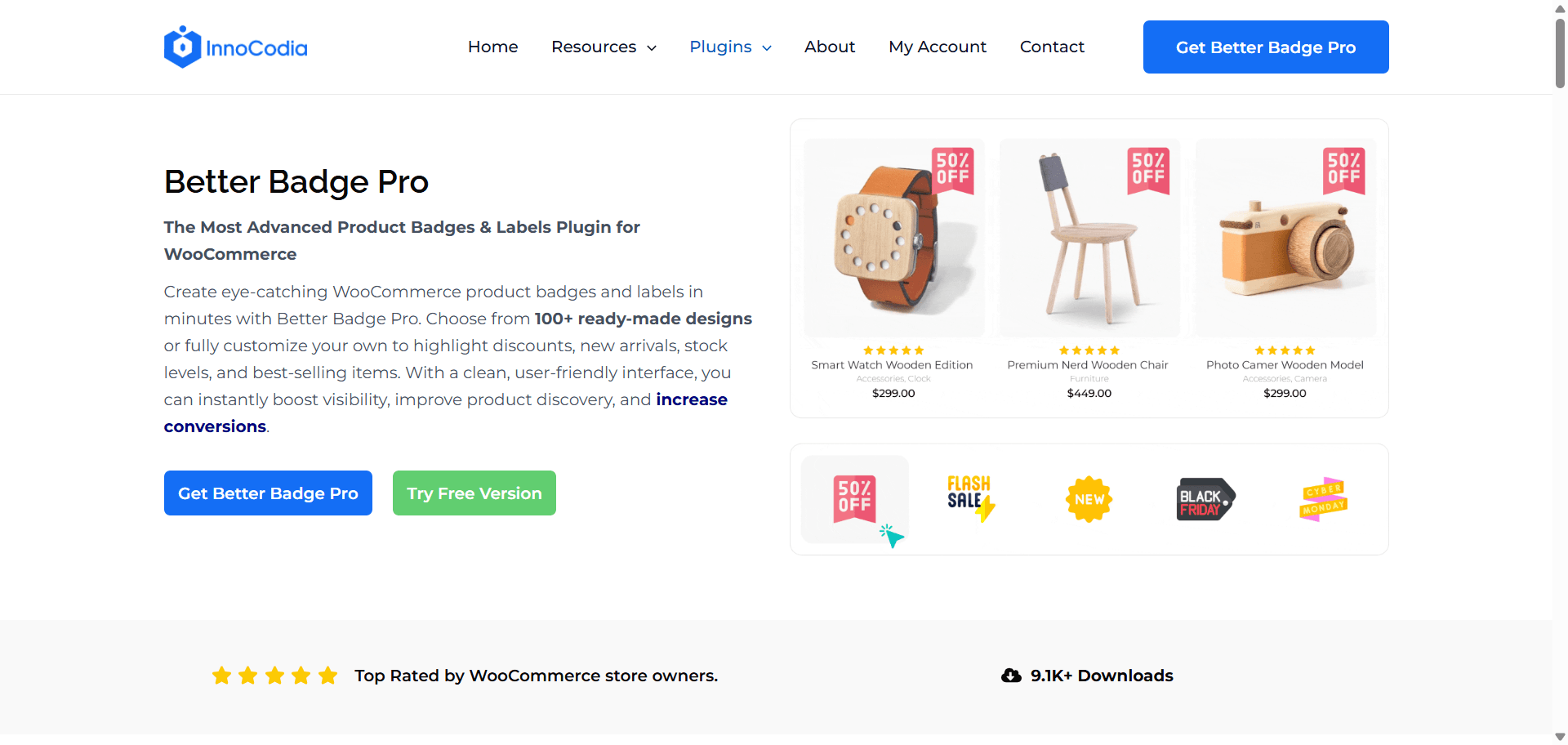Click Photo Camer $299.00 price
The width and height of the screenshot is (1568, 745).
(1285, 393)
